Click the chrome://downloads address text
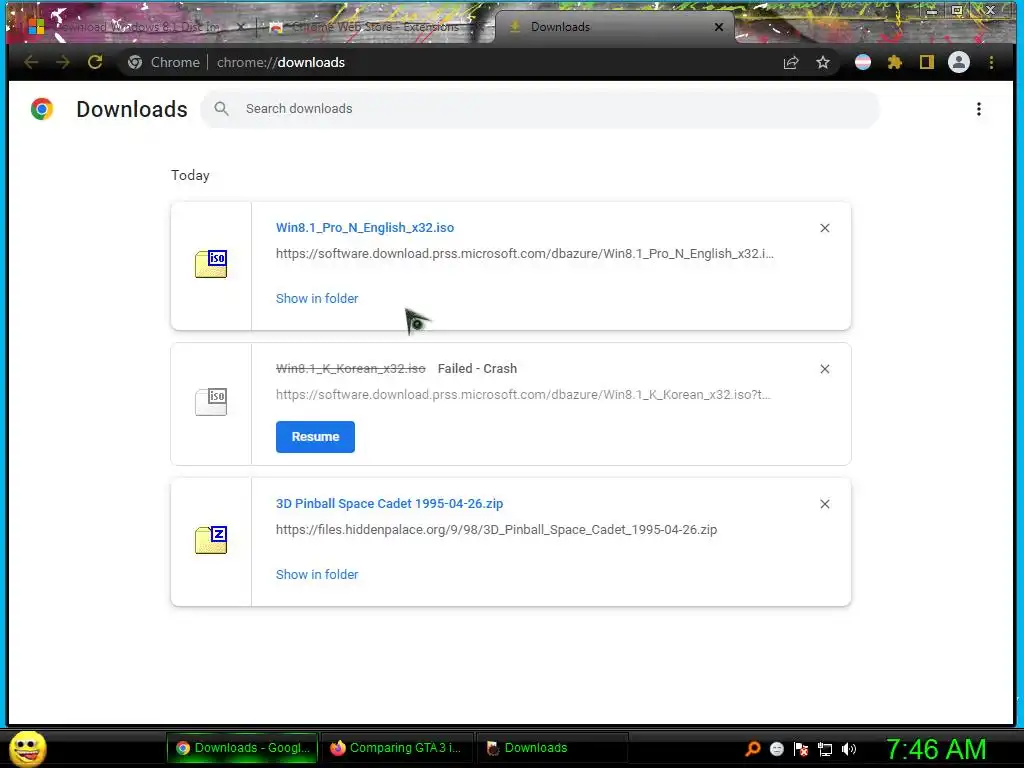This screenshot has width=1024, height=768. click(x=281, y=62)
